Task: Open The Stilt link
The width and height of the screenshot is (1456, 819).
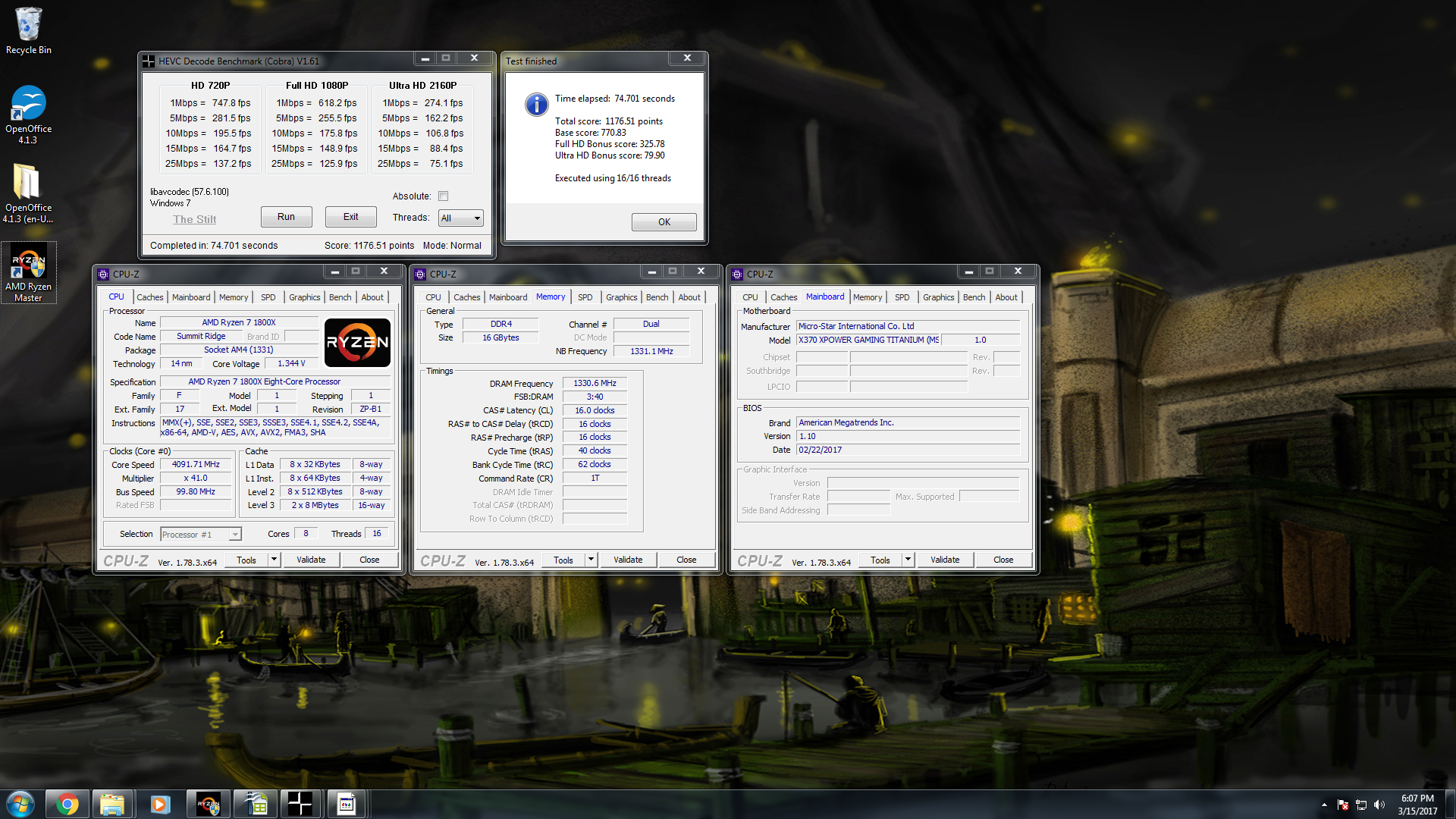Action: 194,219
